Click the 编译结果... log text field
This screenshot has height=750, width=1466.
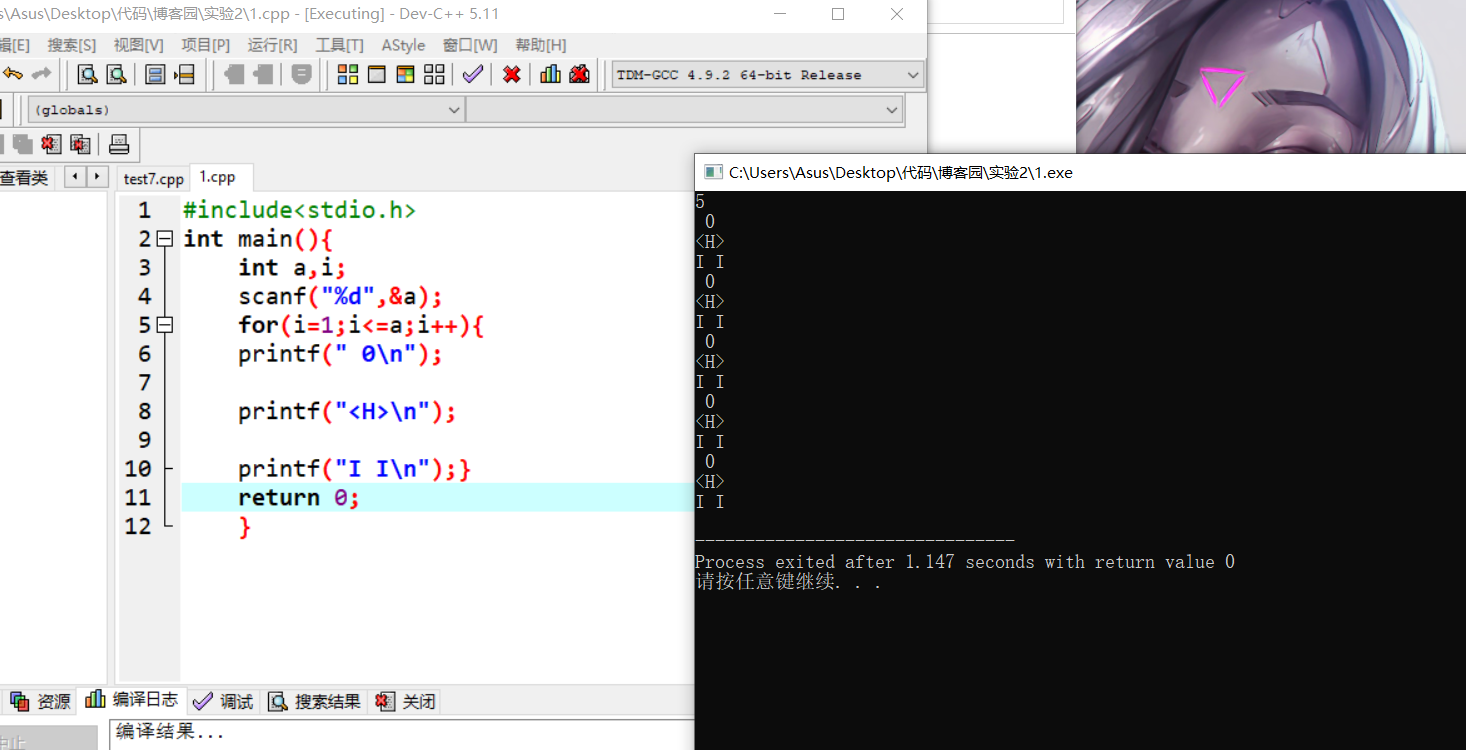click(x=400, y=733)
